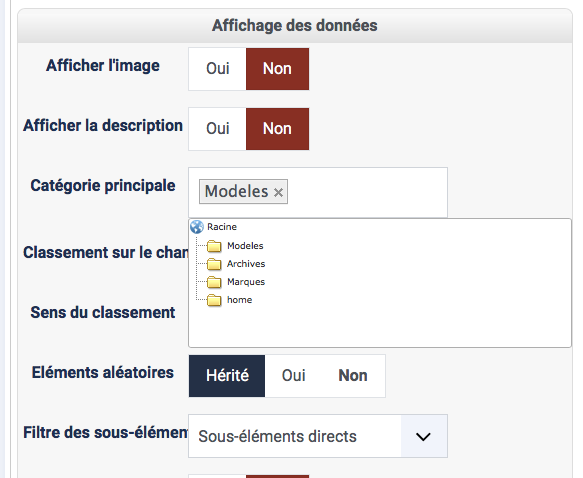Pick the Marques category label

246,282
